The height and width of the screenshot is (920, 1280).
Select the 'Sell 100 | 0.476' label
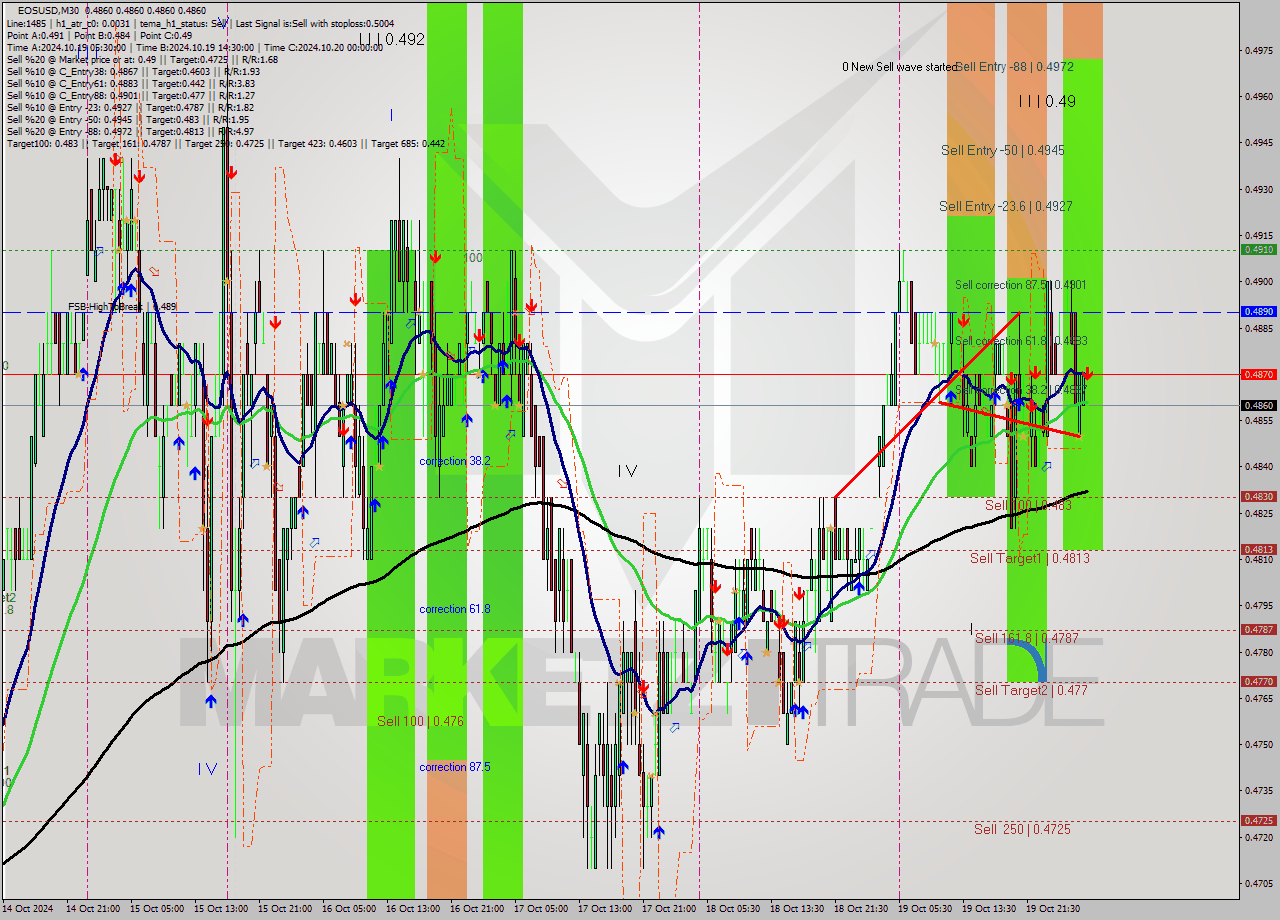coord(420,721)
